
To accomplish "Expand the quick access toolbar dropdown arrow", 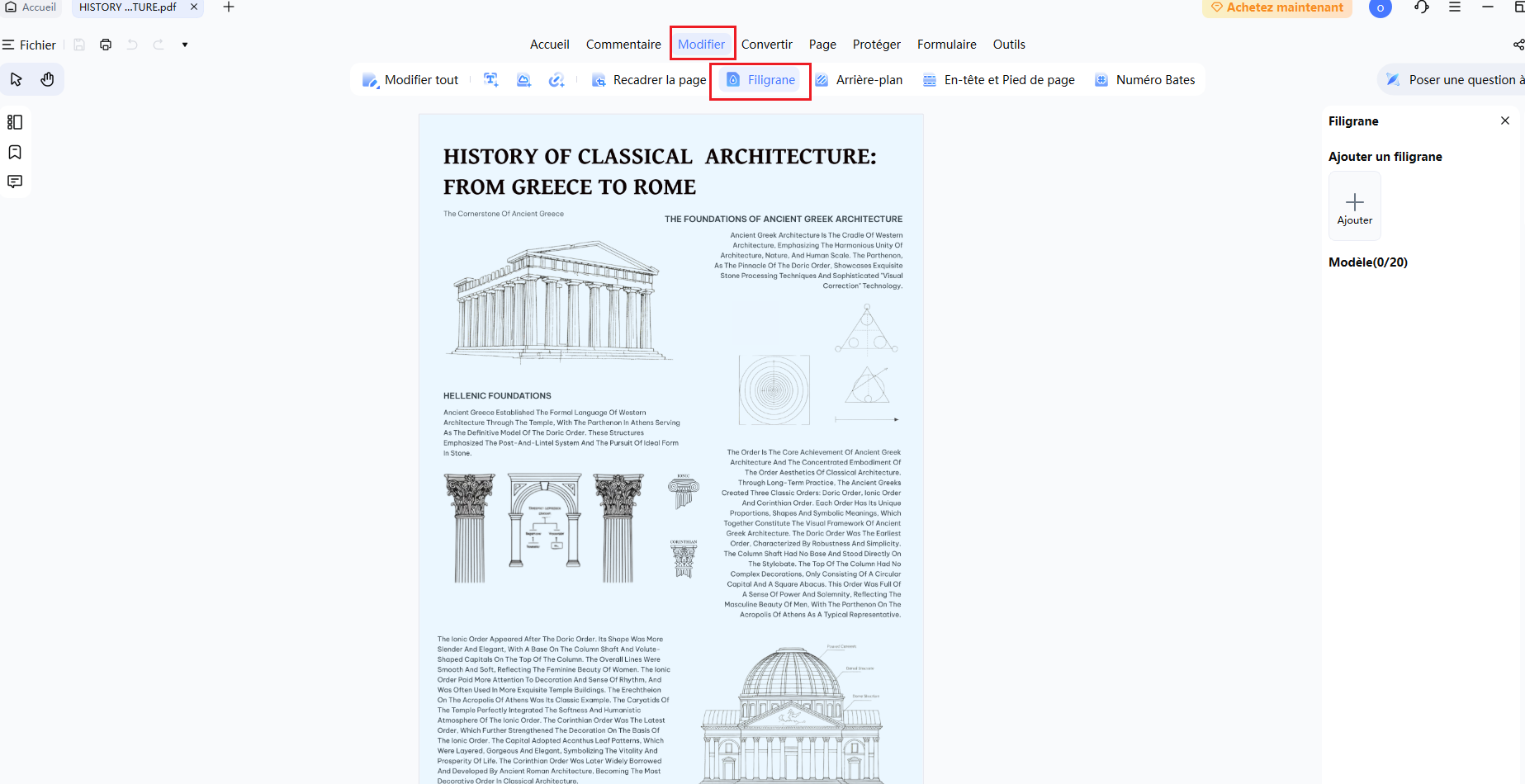I will pos(185,45).
